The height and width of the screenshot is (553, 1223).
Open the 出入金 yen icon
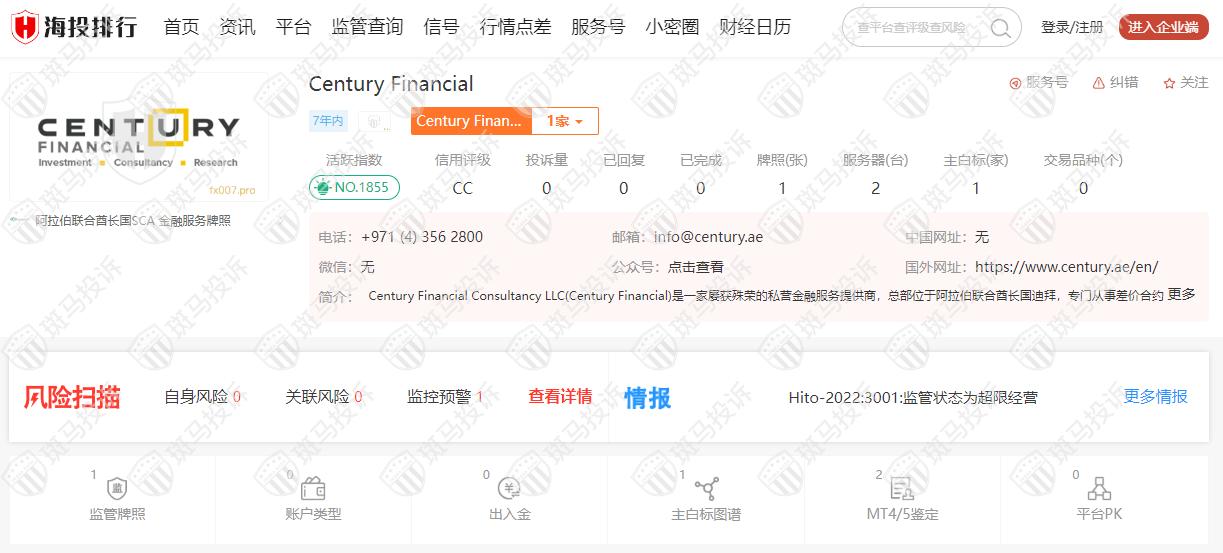[509, 490]
